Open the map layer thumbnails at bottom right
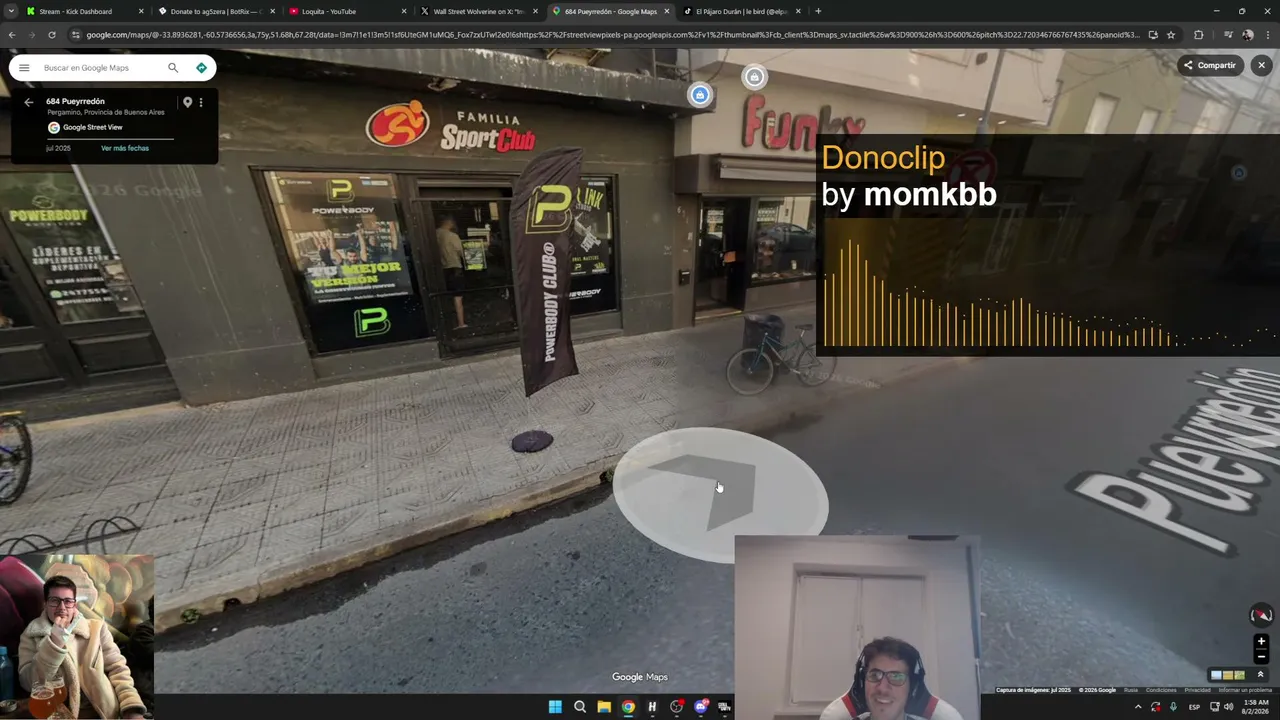The image size is (1280, 720). tap(1228, 675)
